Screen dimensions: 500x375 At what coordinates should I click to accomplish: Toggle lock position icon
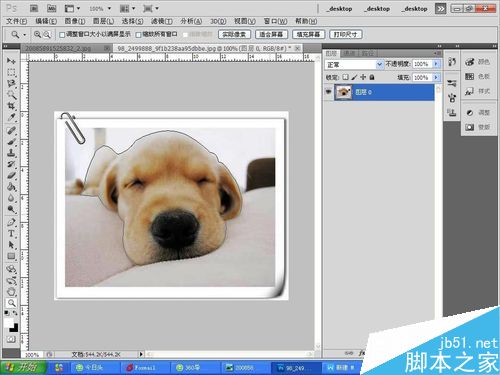[x=363, y=77]
